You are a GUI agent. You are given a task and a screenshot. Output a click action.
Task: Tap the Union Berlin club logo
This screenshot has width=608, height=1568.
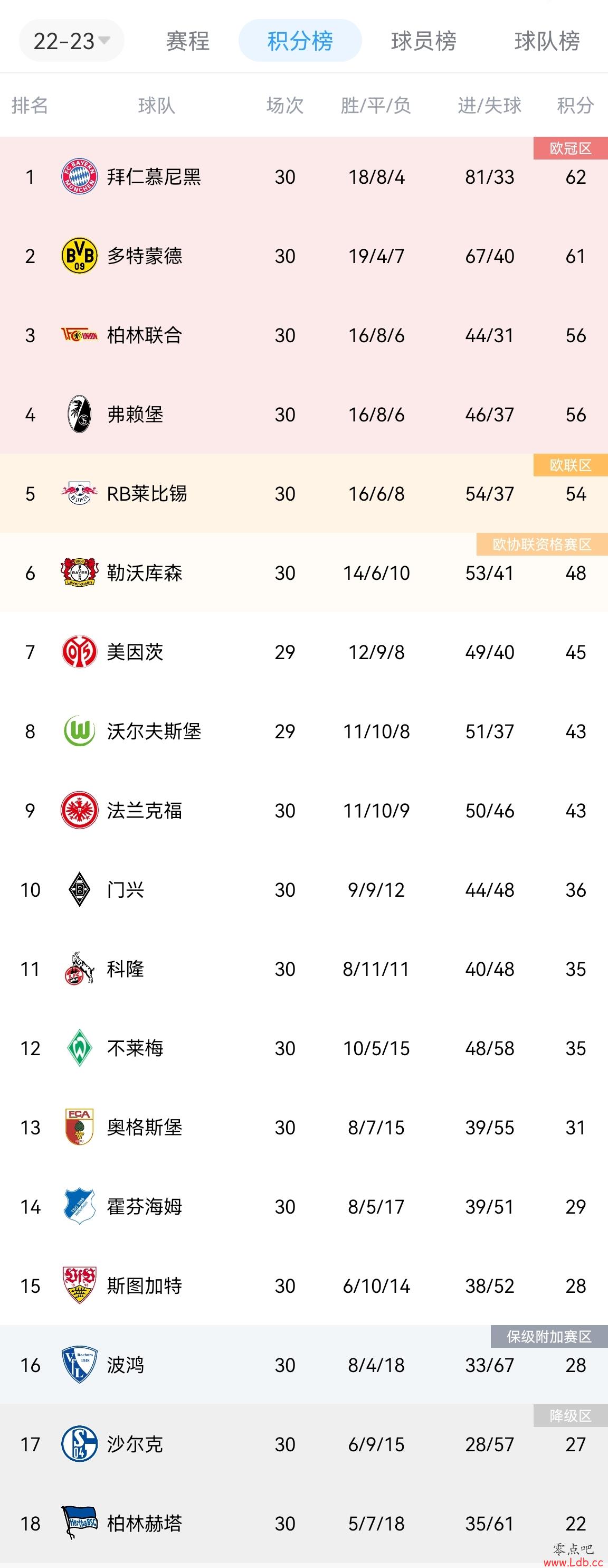[80, 335]
